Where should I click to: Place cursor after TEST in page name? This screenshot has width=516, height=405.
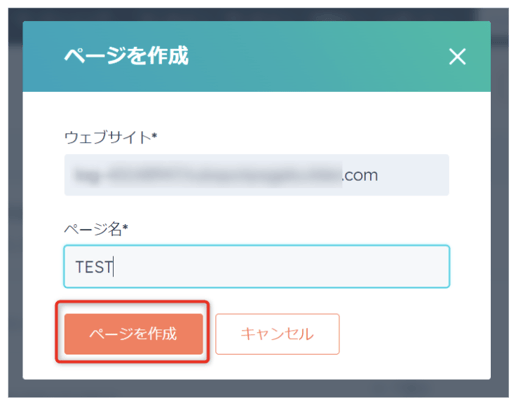(x=114, y=267)
